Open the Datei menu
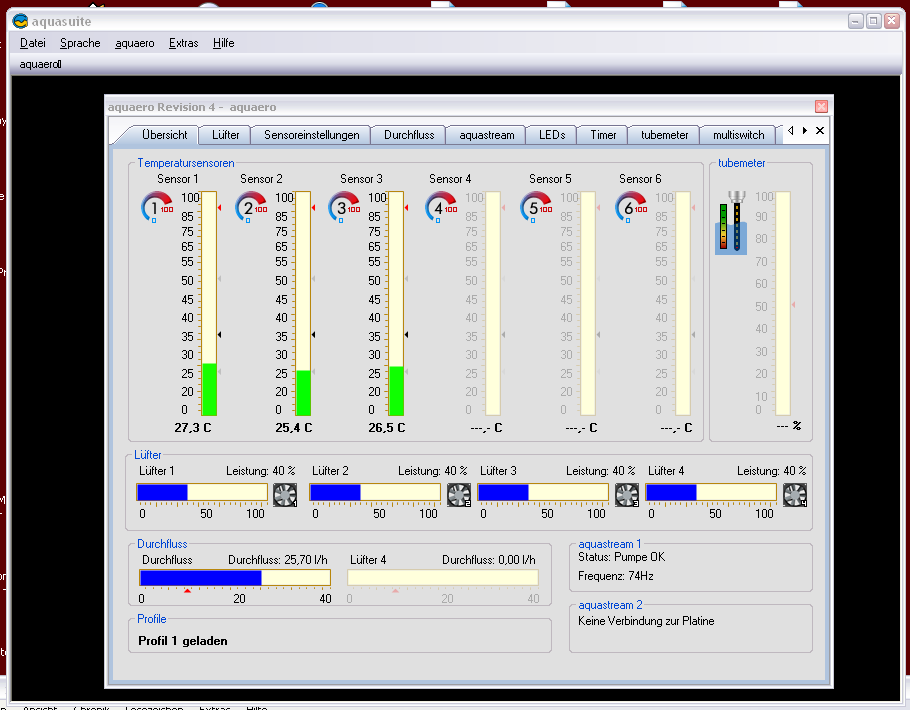 pyautogui.click(x=33, y=43)
